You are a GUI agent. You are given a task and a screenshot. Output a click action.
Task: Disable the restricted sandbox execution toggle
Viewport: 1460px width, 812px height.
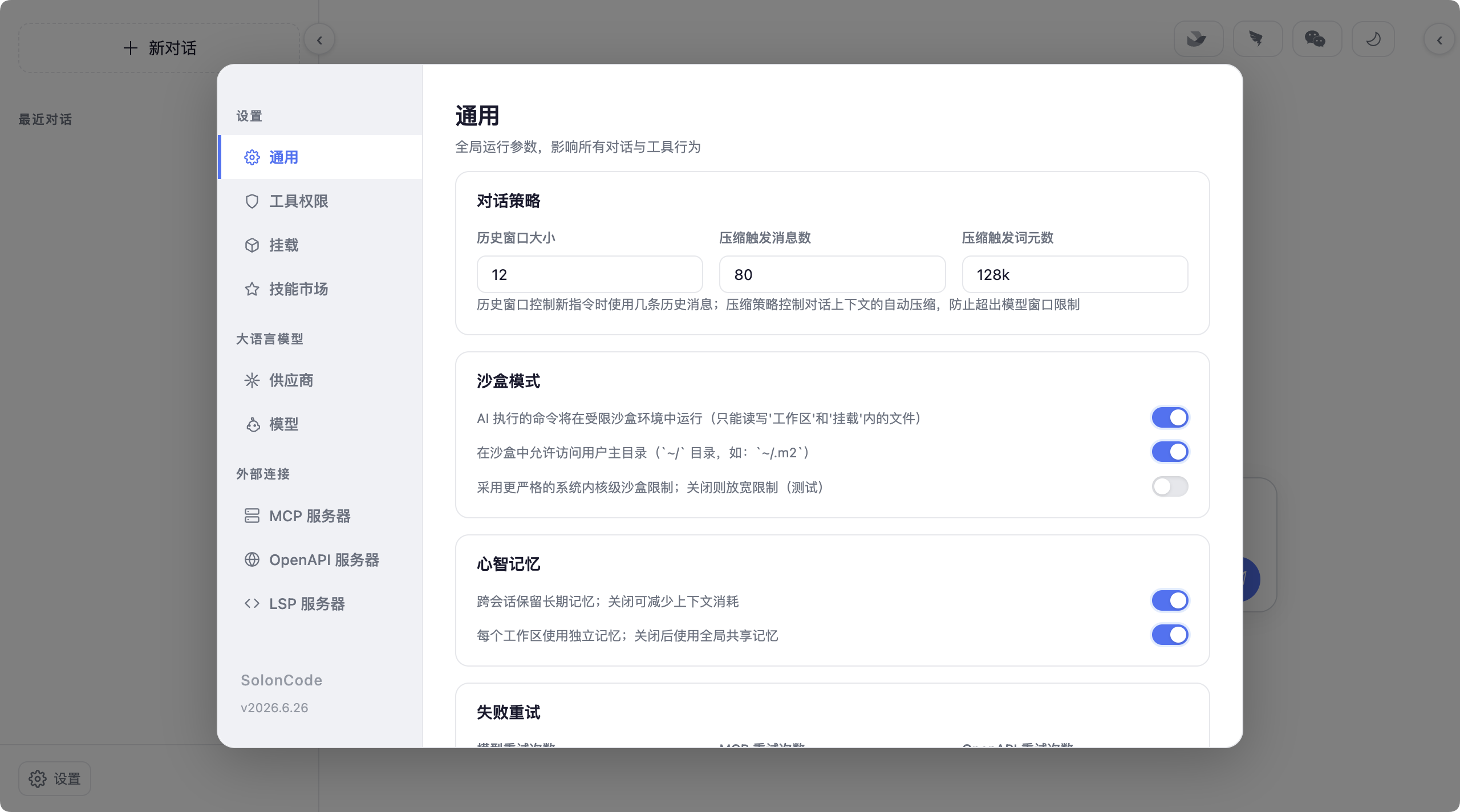point(1170,418)
